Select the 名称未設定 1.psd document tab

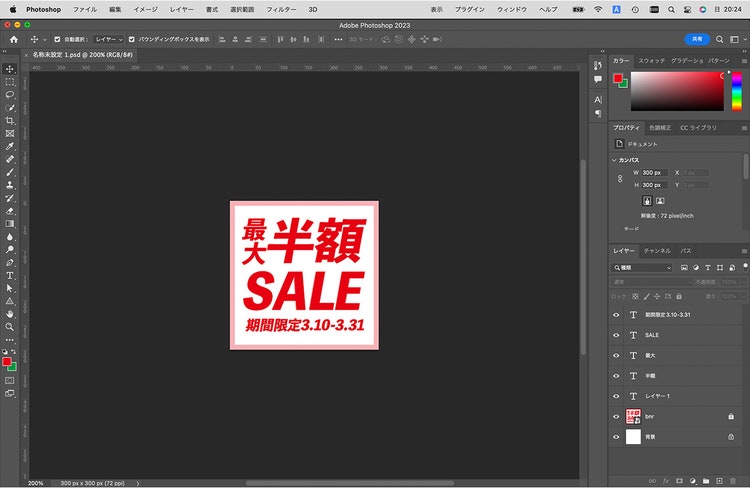[x=82, y=55]
